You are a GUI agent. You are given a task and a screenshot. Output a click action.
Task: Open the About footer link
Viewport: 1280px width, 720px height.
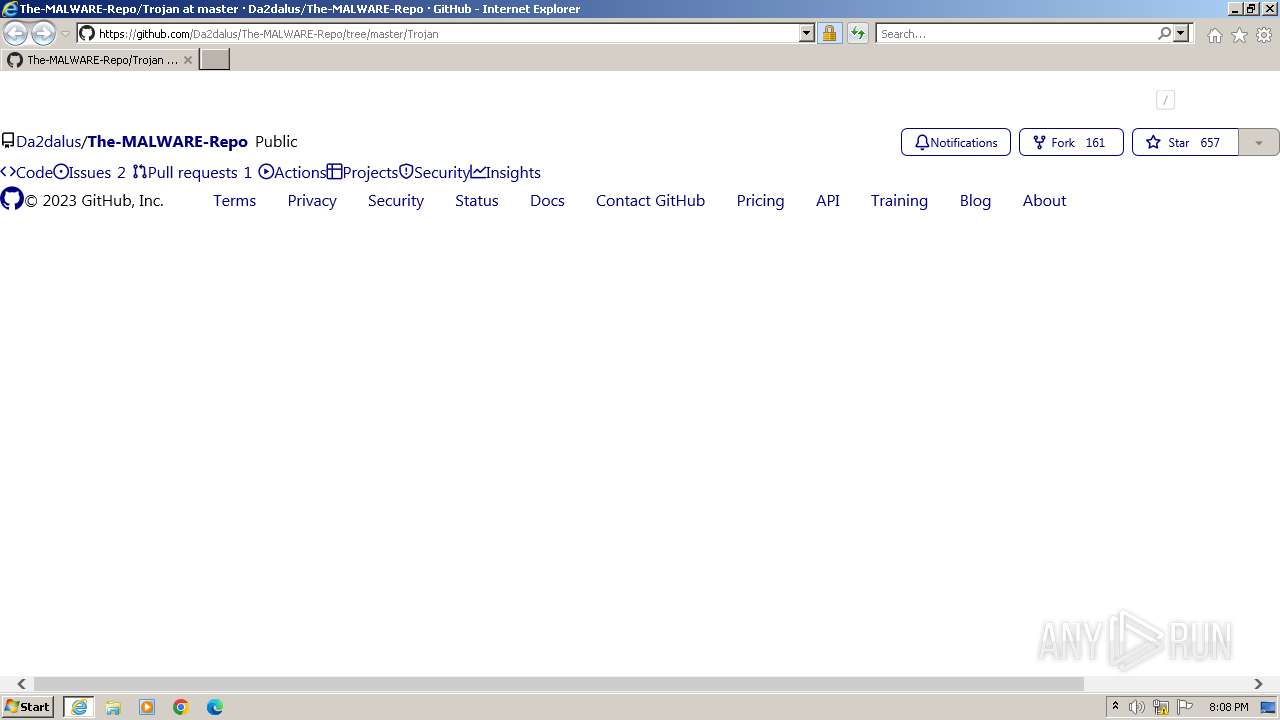(1044, 200)
